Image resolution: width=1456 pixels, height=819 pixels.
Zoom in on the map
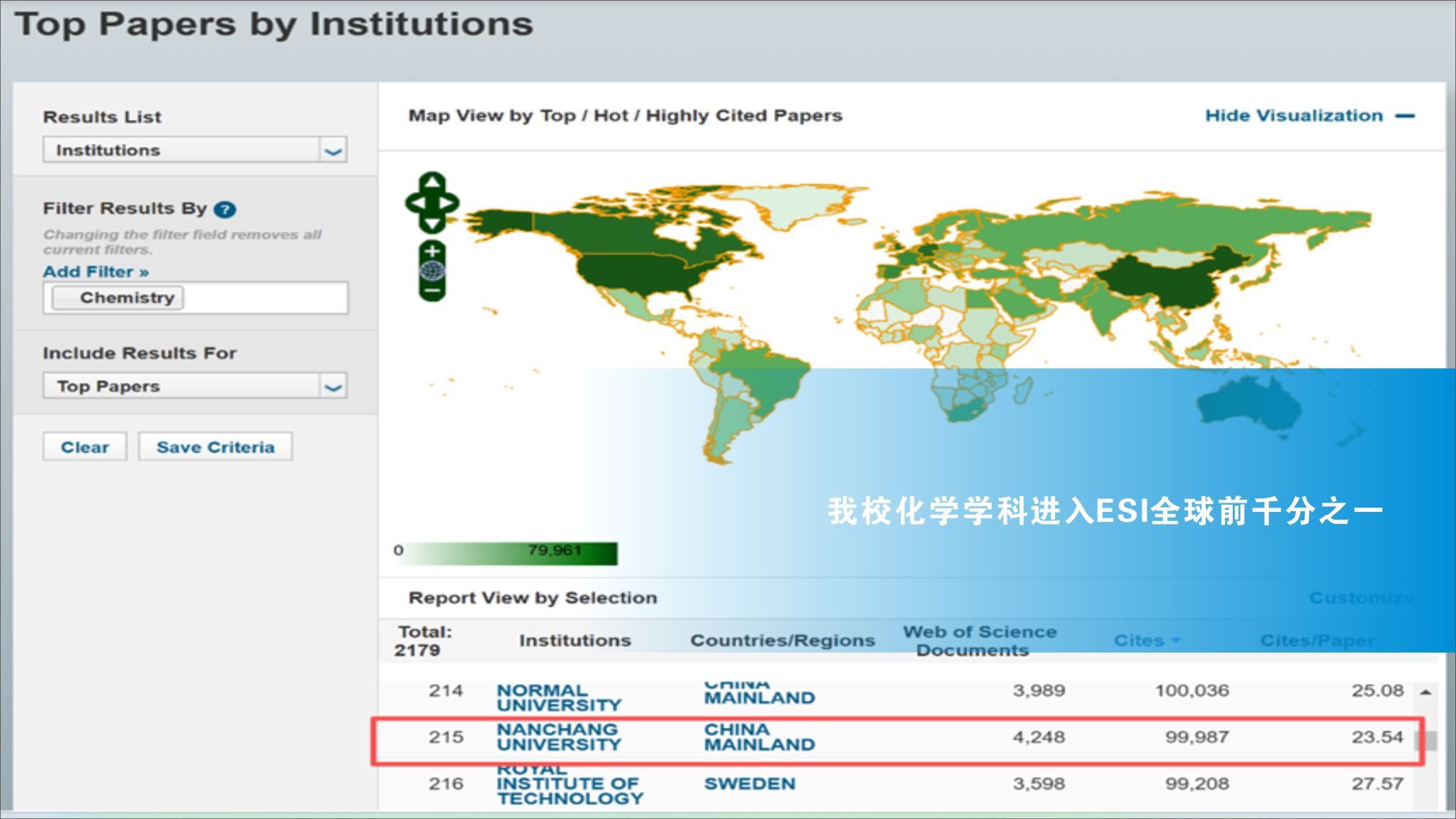pyautogui.click(x=432, y=251)
